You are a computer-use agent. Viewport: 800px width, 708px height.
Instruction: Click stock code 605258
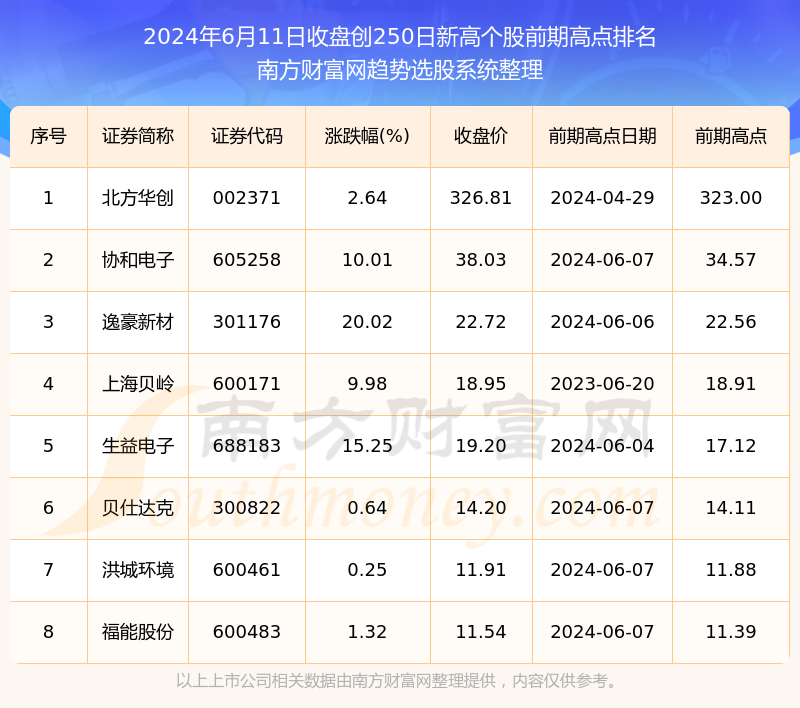click(247, 260)
